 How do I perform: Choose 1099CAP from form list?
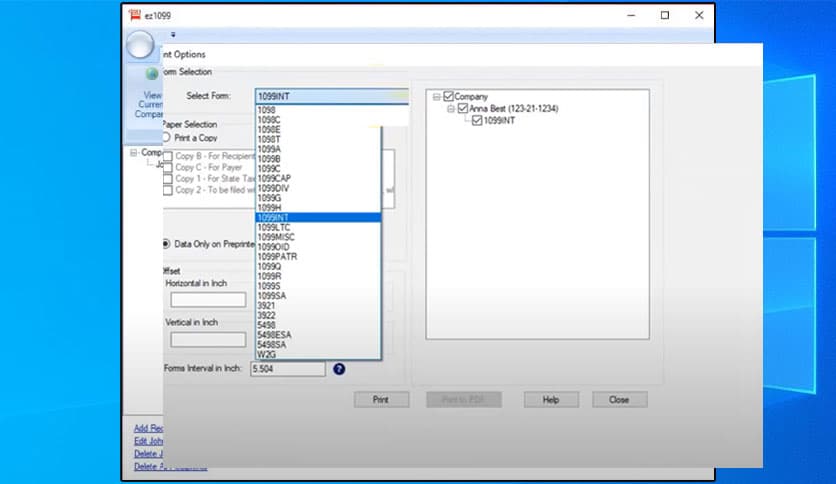(x=318, y=179)
